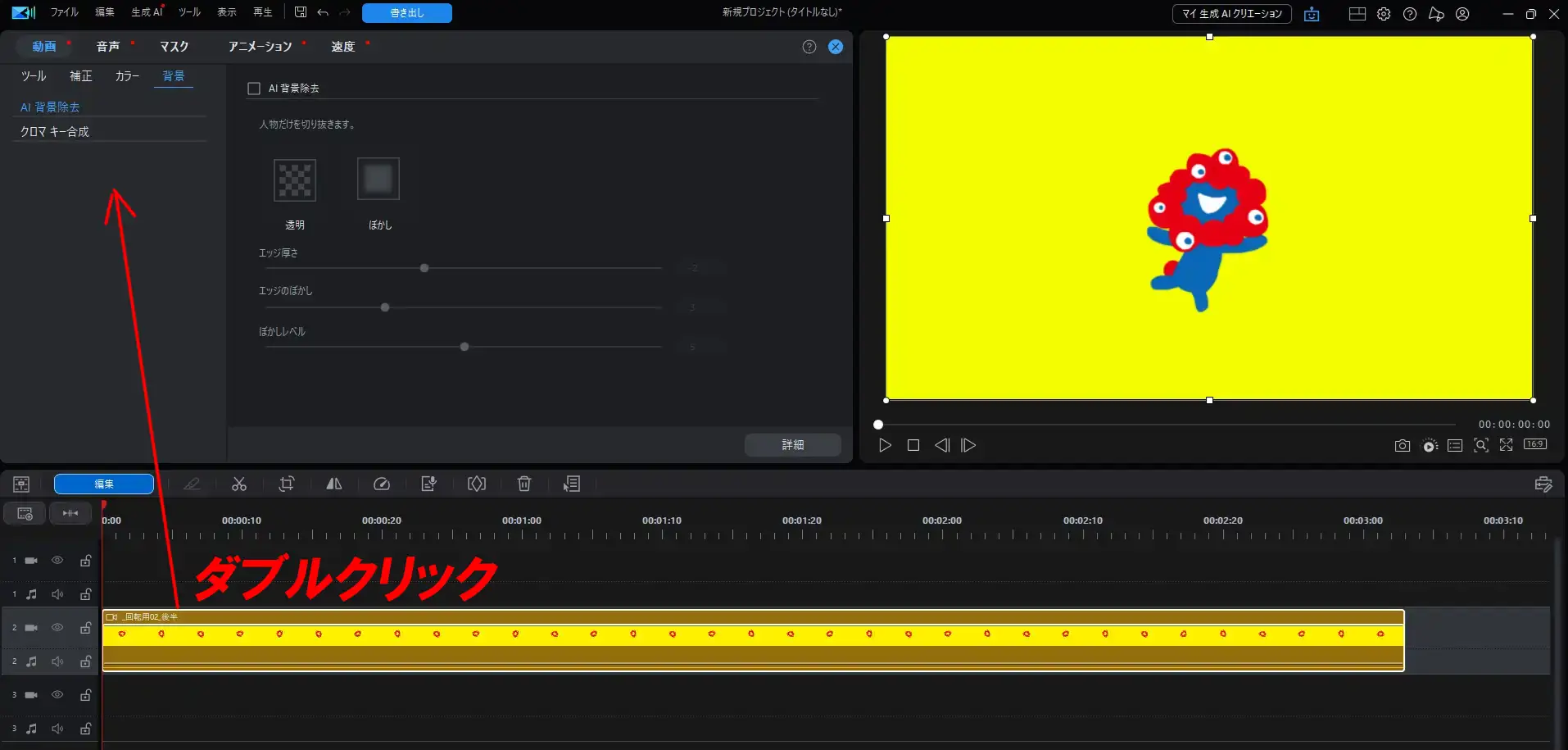Screen dimensions: 1568x750
Task: Hide video track 2 using eye icon
Action: (57, 628)
